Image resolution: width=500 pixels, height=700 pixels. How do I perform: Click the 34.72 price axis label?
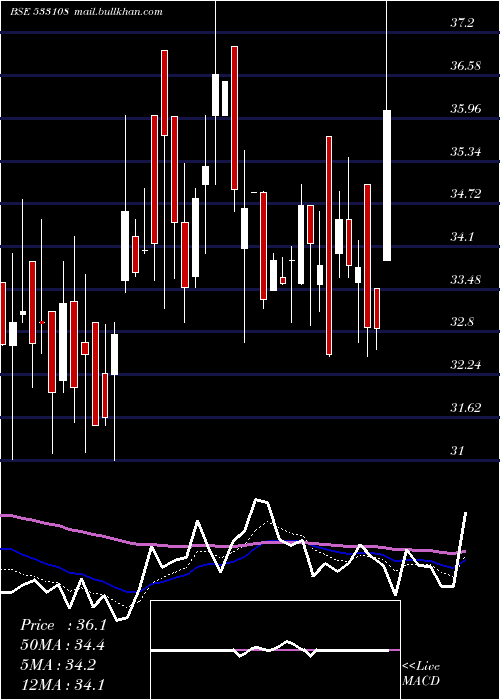pyautogui.click(x=465, y=194)
